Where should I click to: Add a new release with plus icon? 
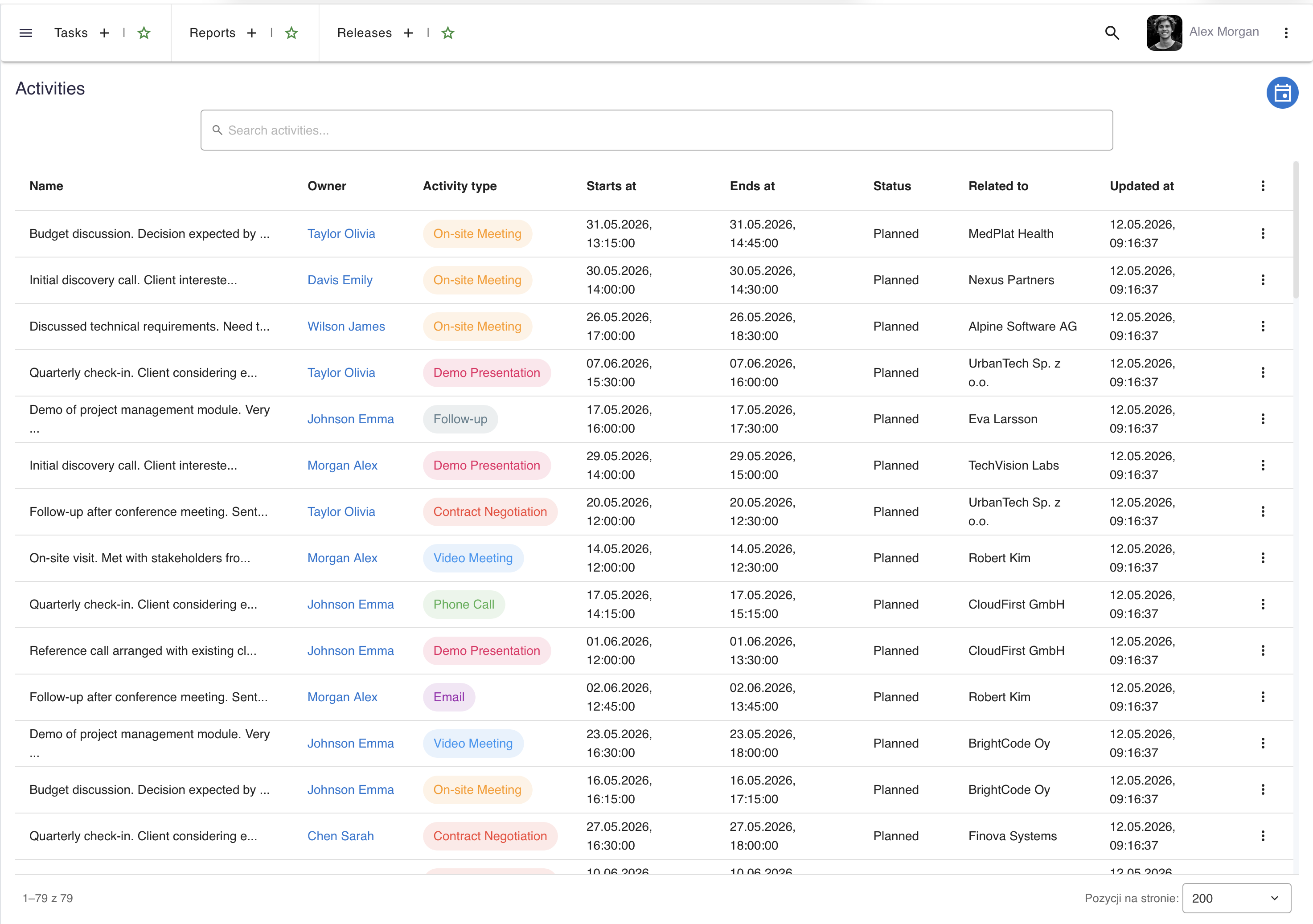(408, 33)
